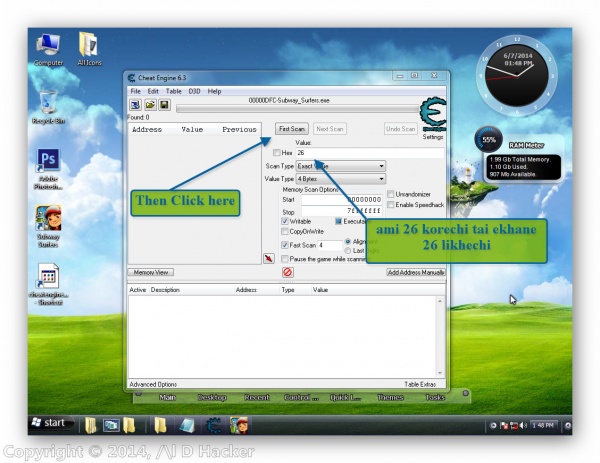Viewport: 600px width, 463px height.
Task: Click the Subway Surfers taskbar icon
Action: pos(238,426)
